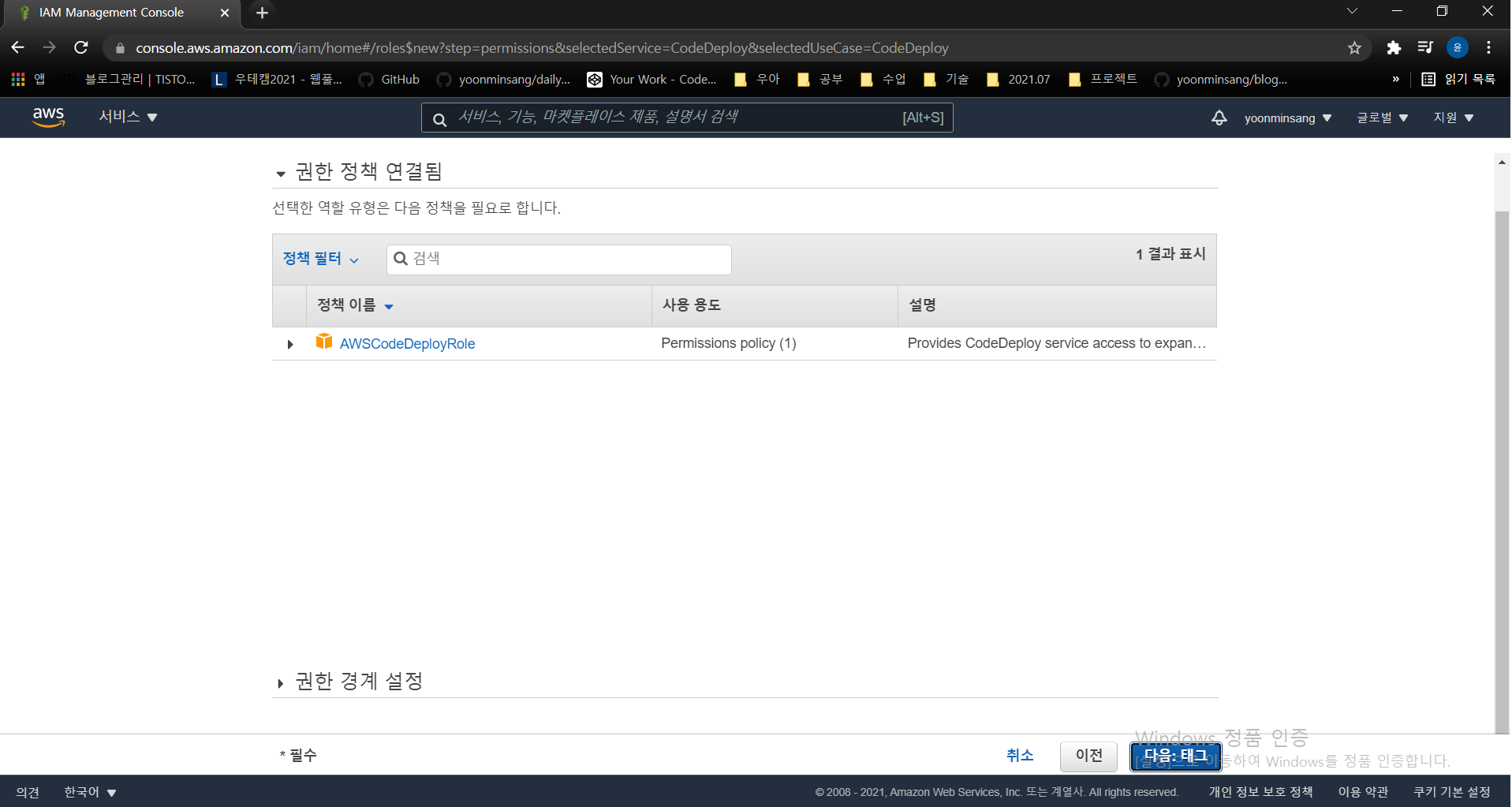1512x807 pixels.
Task: Open the notifications bell icon
Action: [1219, 118]
